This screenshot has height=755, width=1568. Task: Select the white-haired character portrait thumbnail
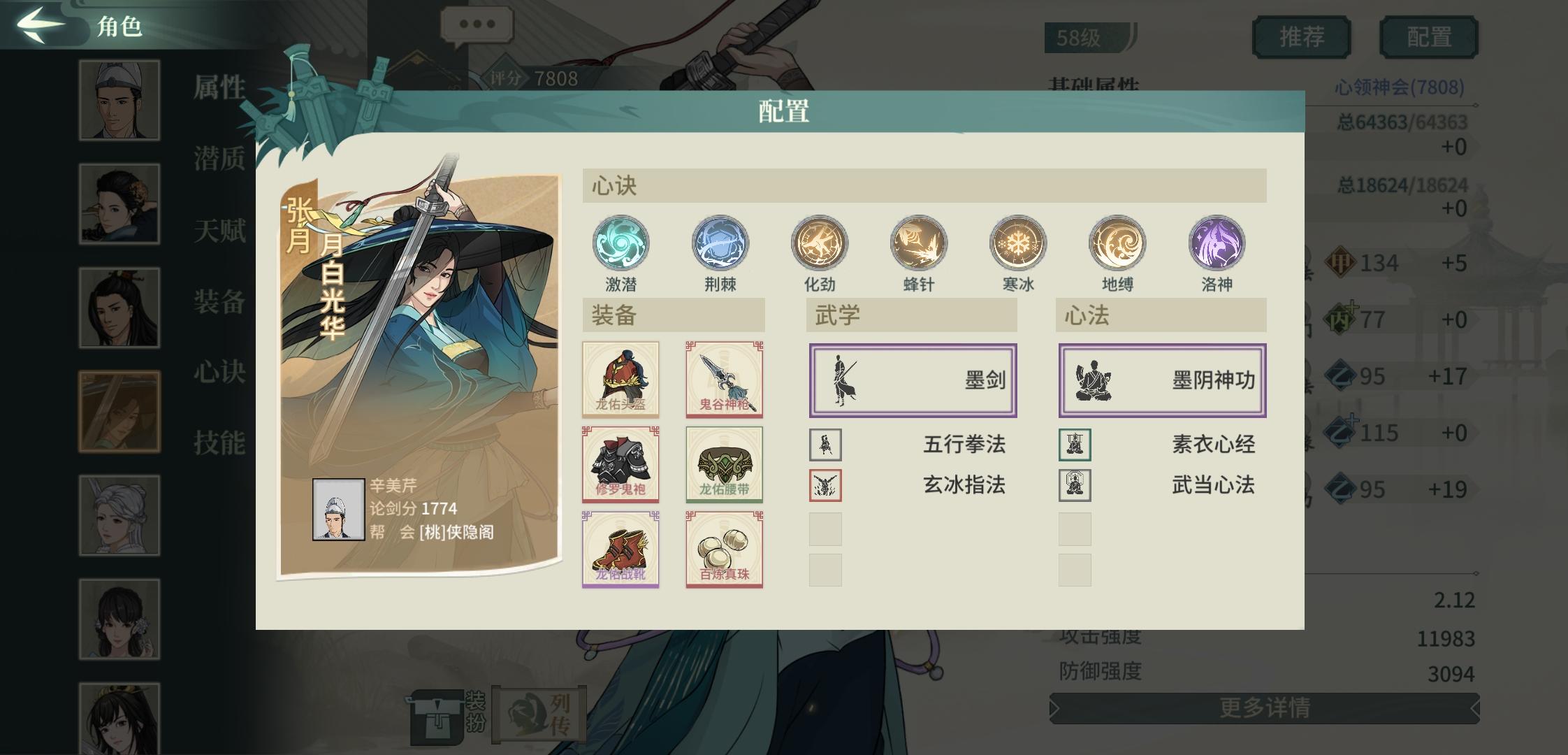(x=119, y=515)
